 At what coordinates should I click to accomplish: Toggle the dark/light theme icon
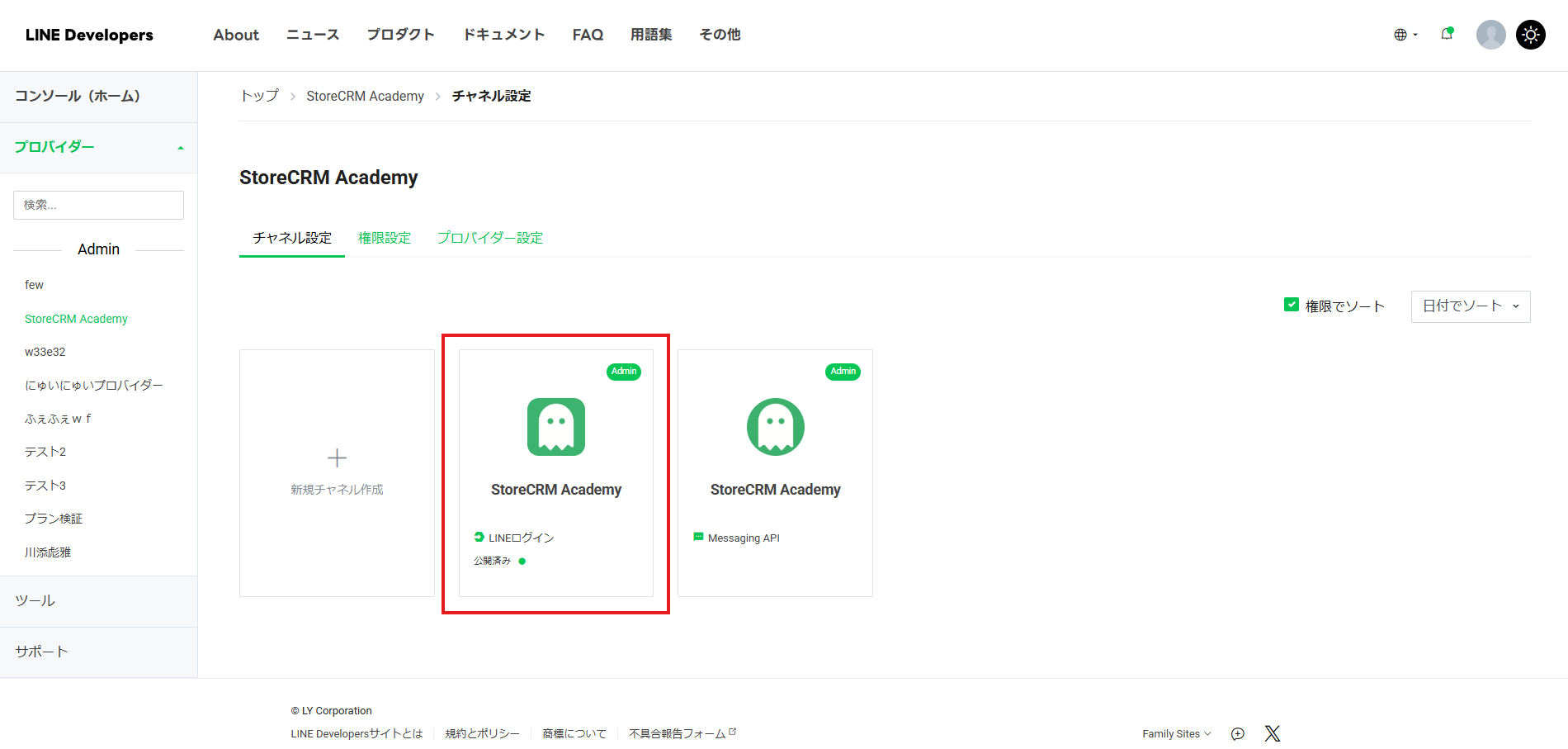(x=1530, y=35)
